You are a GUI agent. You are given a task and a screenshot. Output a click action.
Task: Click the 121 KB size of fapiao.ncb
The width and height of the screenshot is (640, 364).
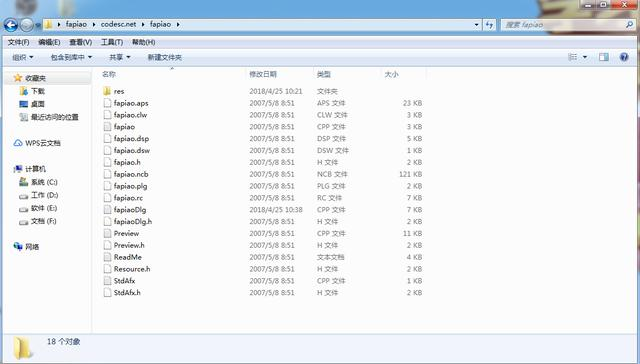tap(411, 174)
